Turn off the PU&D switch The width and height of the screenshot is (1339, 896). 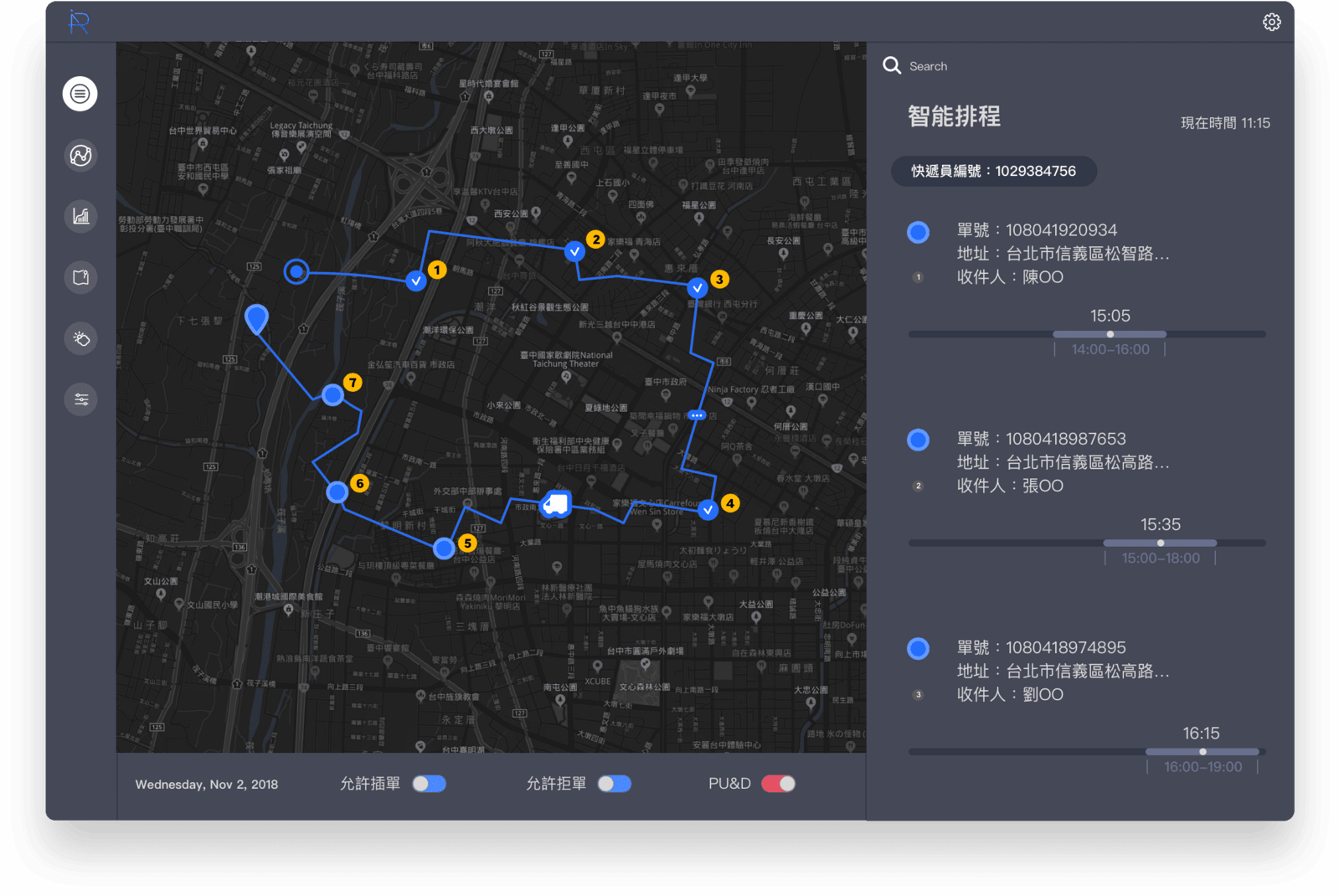click(778, 784)
